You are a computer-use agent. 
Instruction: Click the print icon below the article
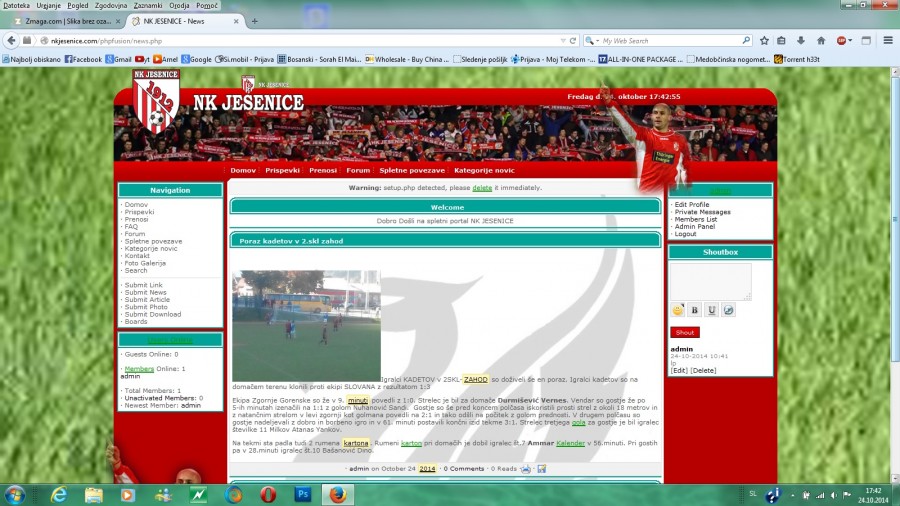click(526, 468)
